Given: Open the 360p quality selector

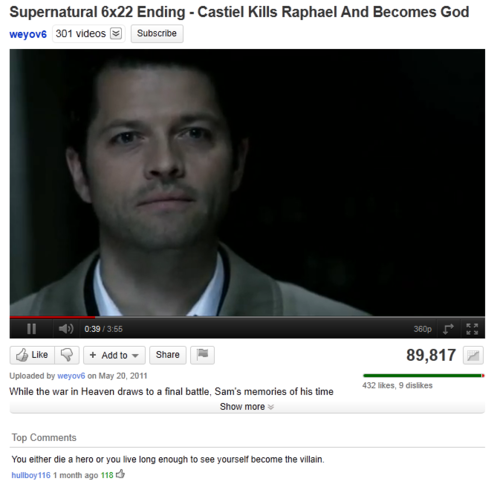Looking at the screenshot, I should click(423, 329).
